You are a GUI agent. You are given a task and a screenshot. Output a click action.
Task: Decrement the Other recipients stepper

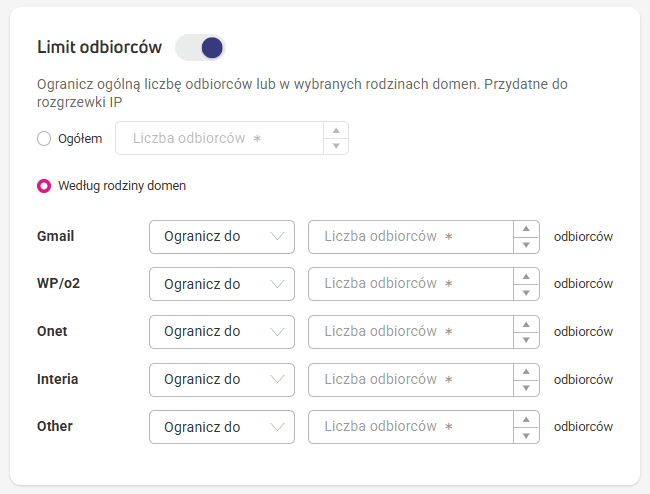(x=526, y=436)
